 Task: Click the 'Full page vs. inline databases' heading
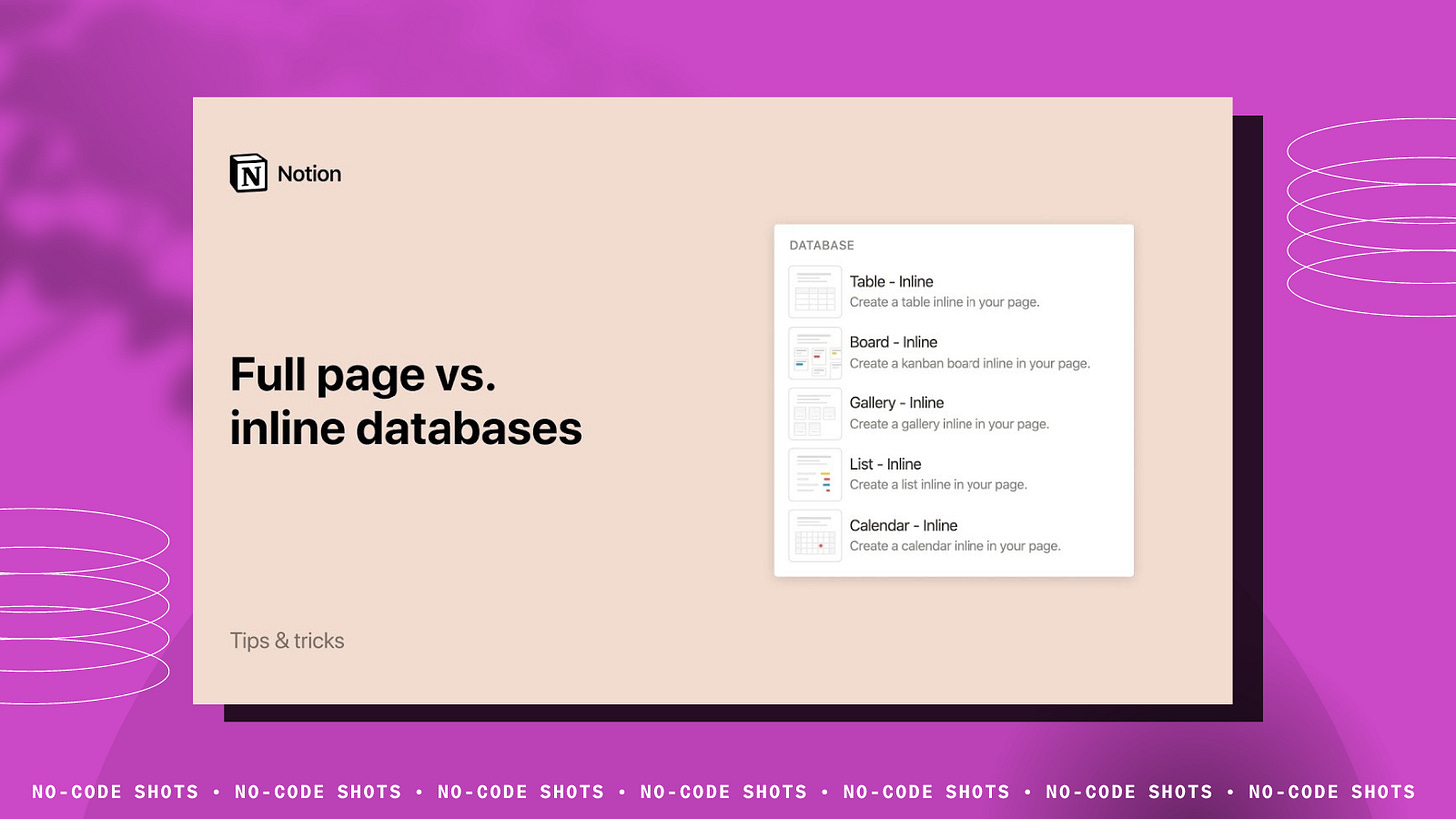[406, 401]
